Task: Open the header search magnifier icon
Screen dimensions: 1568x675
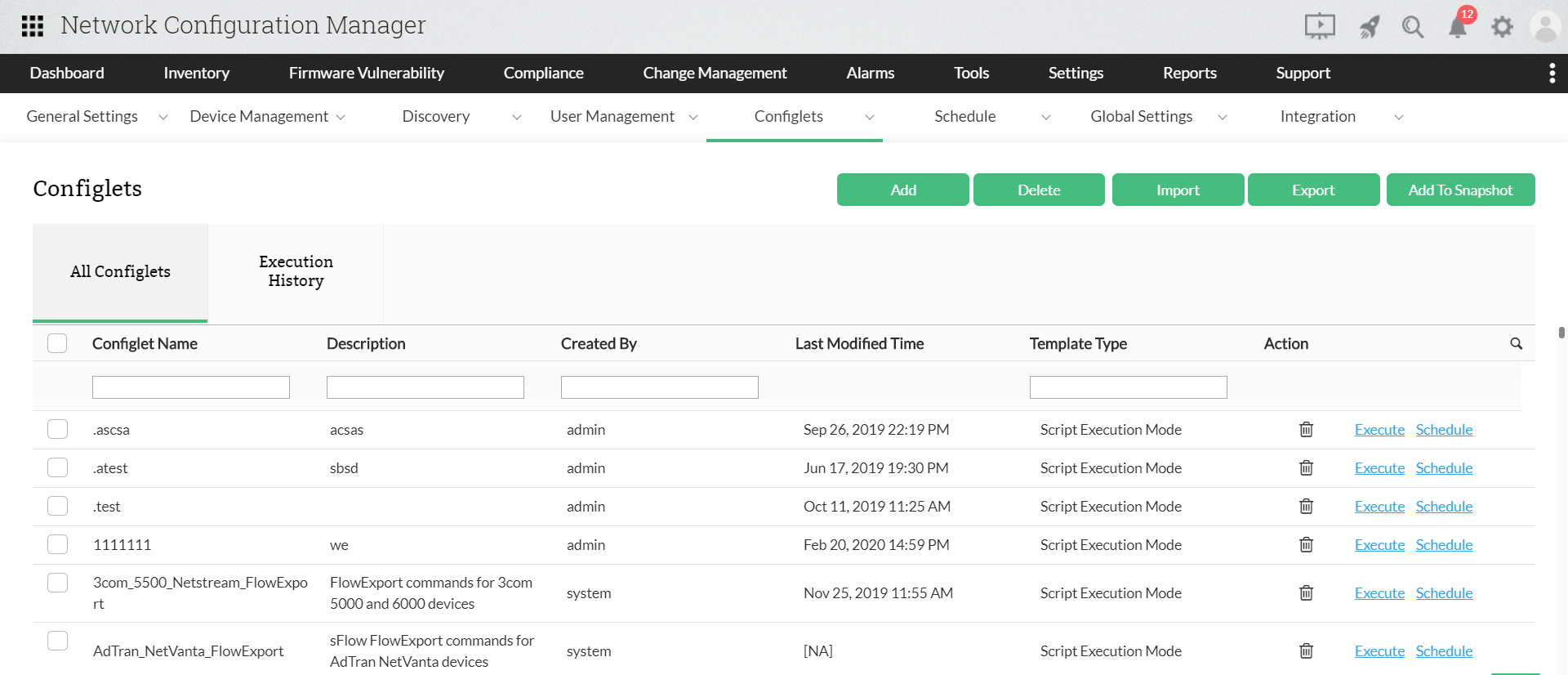Action: pyautogui.click(x=1413, y=27)
